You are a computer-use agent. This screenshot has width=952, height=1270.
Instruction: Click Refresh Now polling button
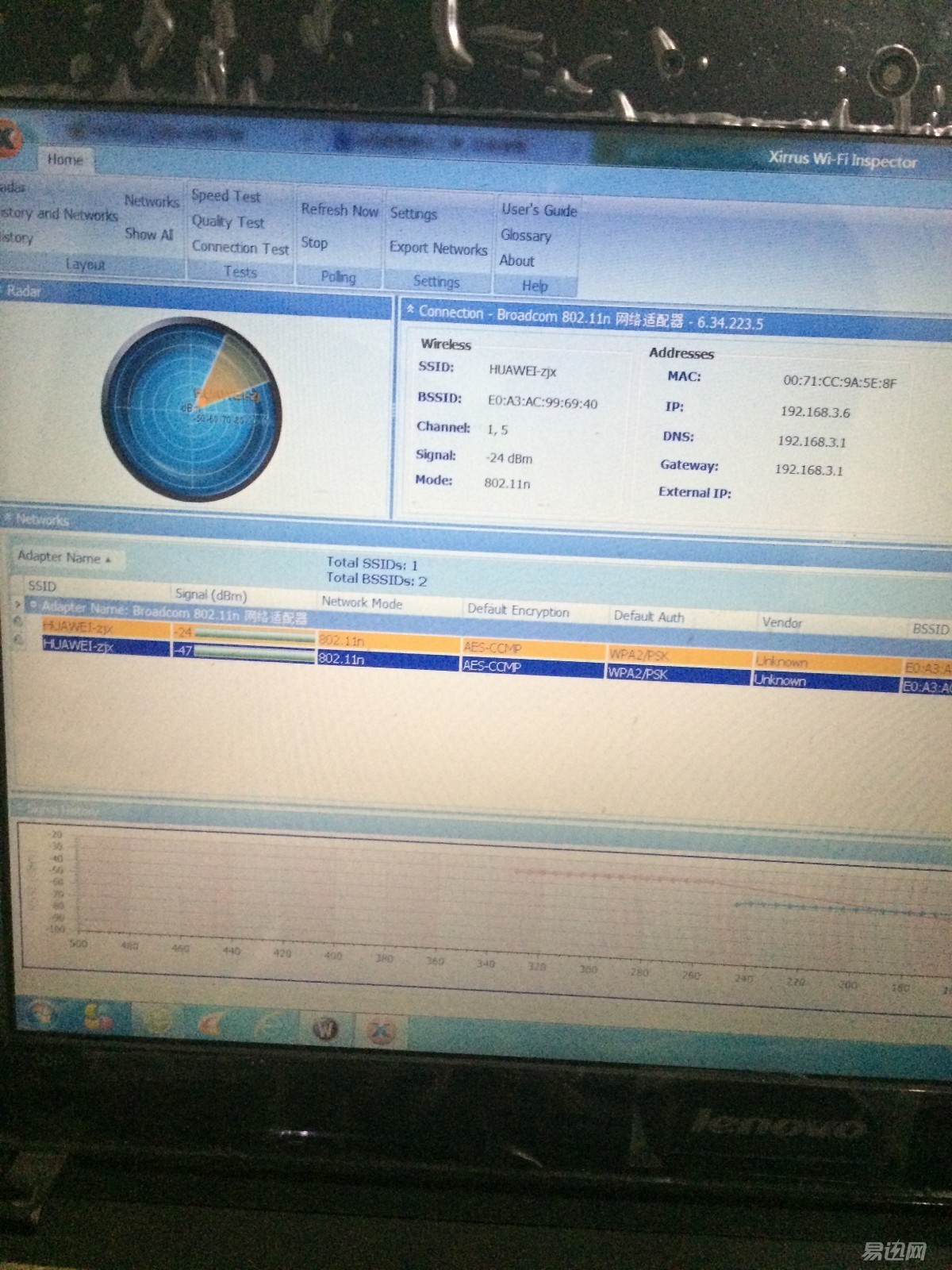(x=340, y=210)
